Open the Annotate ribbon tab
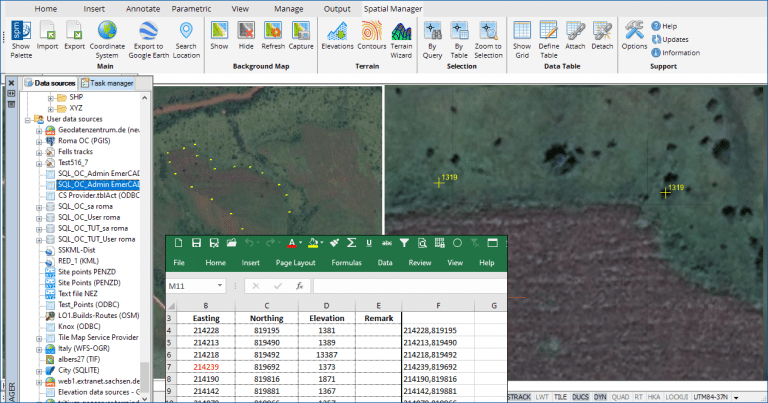The image size is (768, 403). click(143, 9)
